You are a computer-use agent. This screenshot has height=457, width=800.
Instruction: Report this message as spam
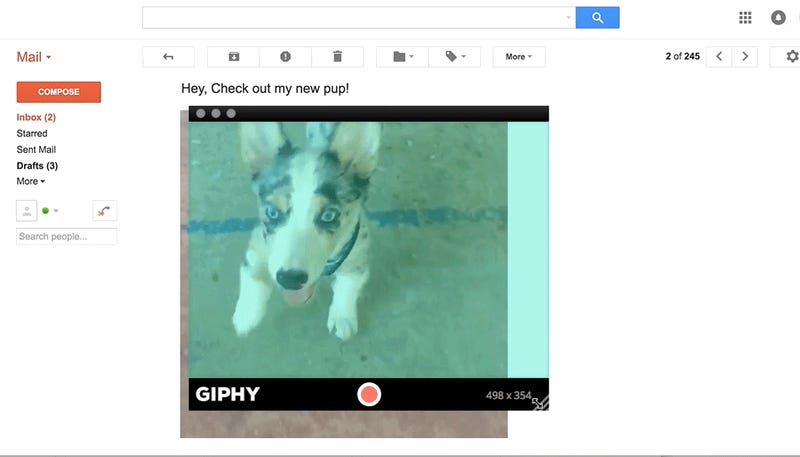coord(285,57)
